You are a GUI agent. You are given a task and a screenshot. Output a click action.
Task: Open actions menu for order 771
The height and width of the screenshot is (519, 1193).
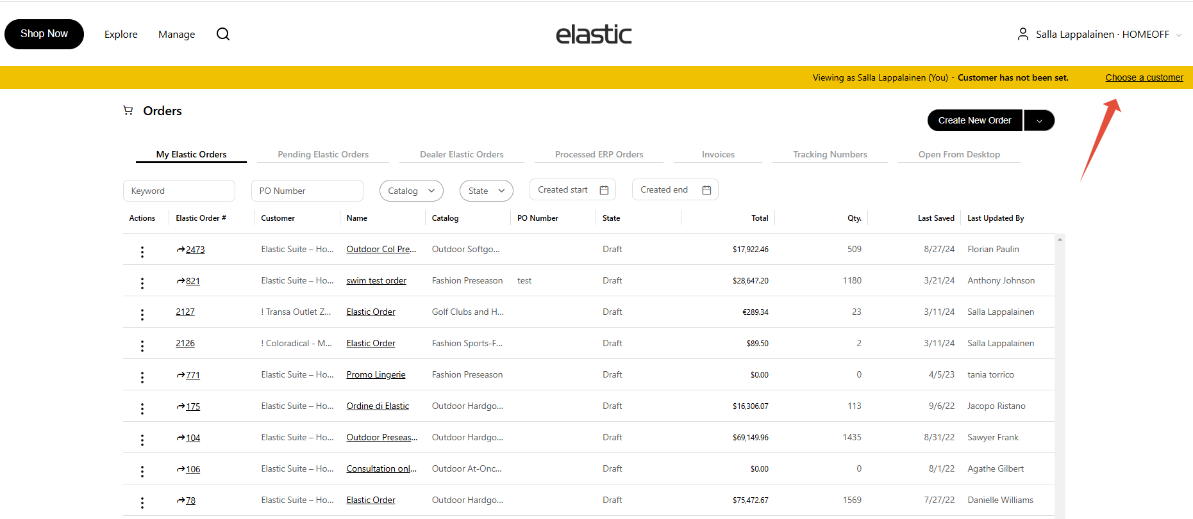point(142,377)
